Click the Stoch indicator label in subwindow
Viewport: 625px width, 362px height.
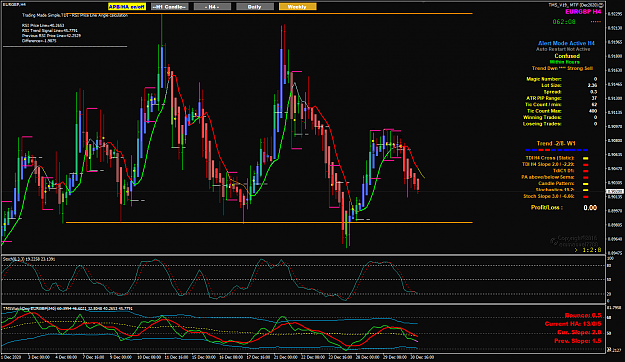[x=29, y=259]
